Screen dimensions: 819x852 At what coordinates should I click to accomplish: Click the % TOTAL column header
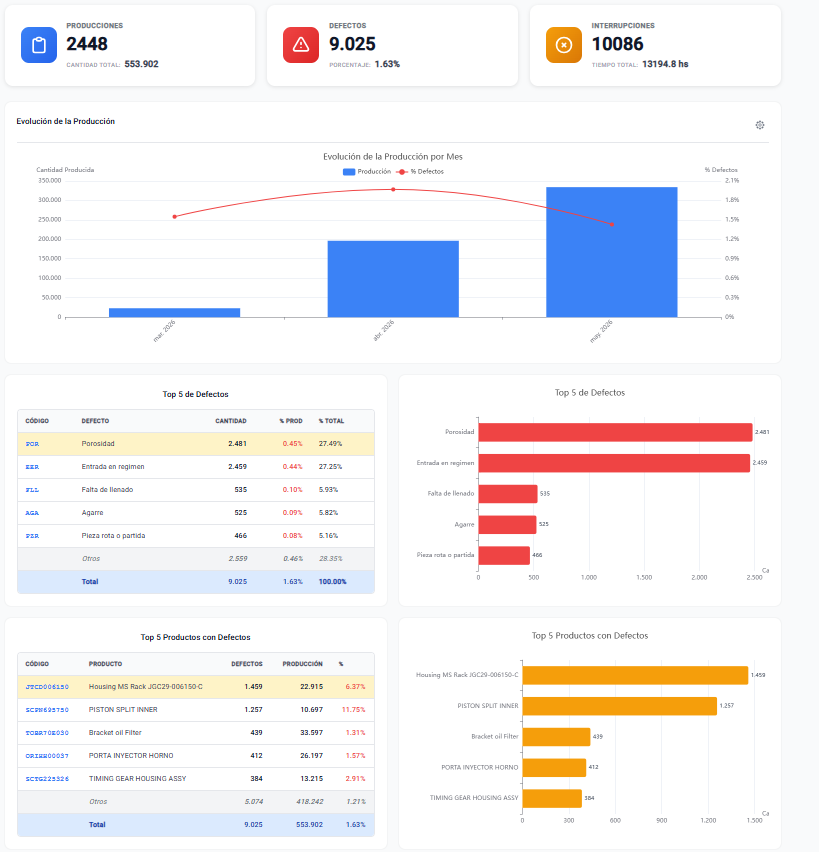pyautogui.click(x=332, y=421)
